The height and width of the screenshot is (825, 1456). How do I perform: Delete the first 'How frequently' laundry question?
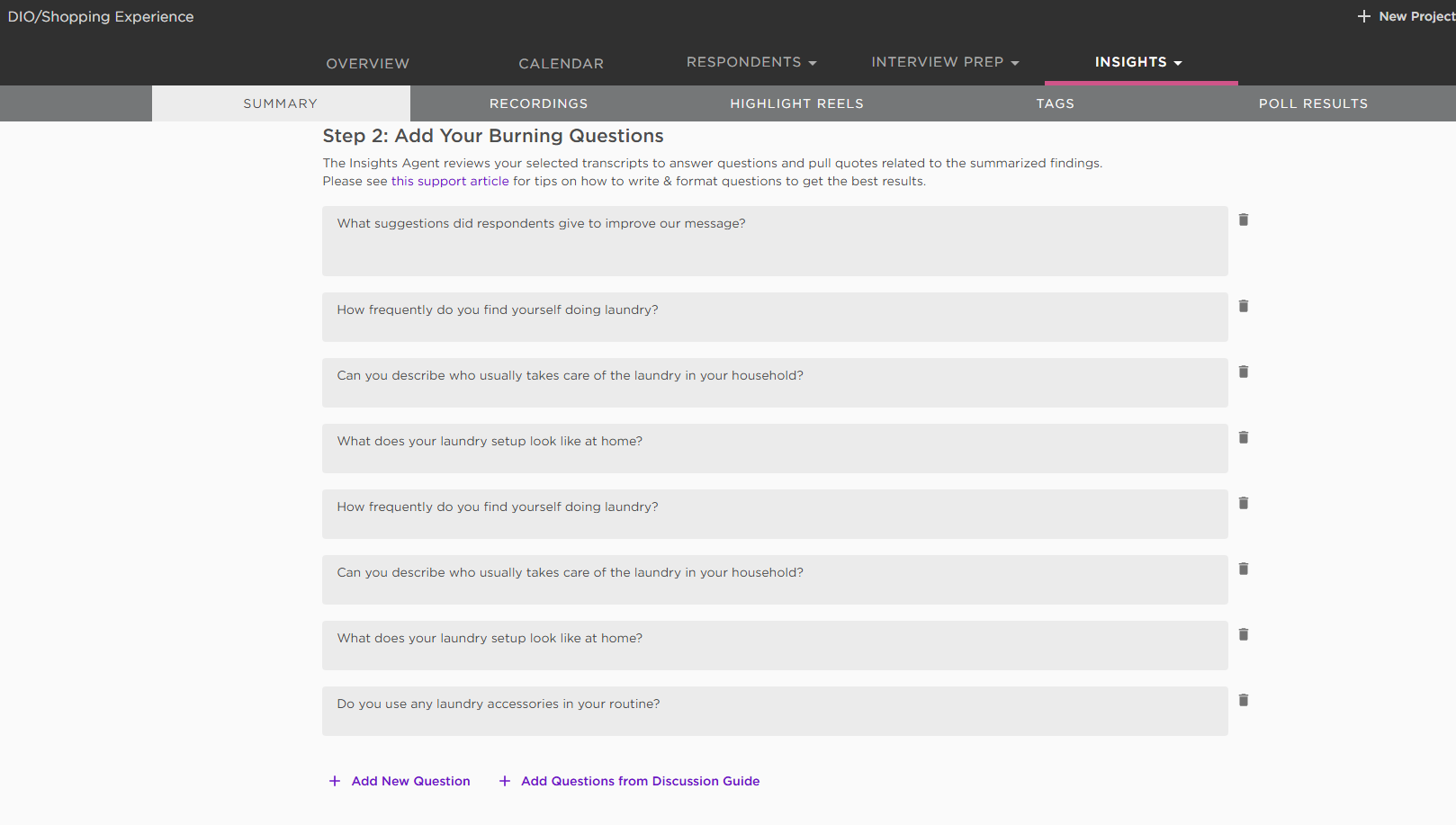point(1244,306)
